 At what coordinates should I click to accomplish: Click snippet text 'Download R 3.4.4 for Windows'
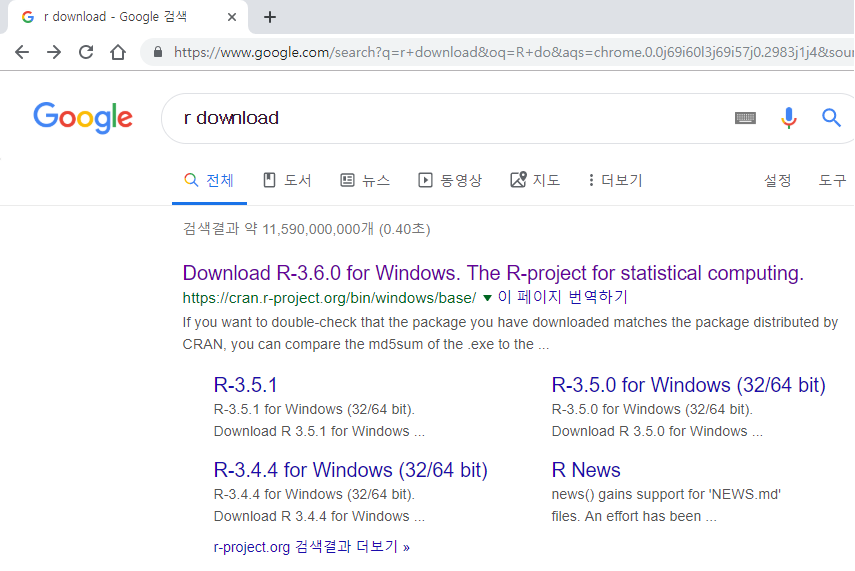pos(311,516)
